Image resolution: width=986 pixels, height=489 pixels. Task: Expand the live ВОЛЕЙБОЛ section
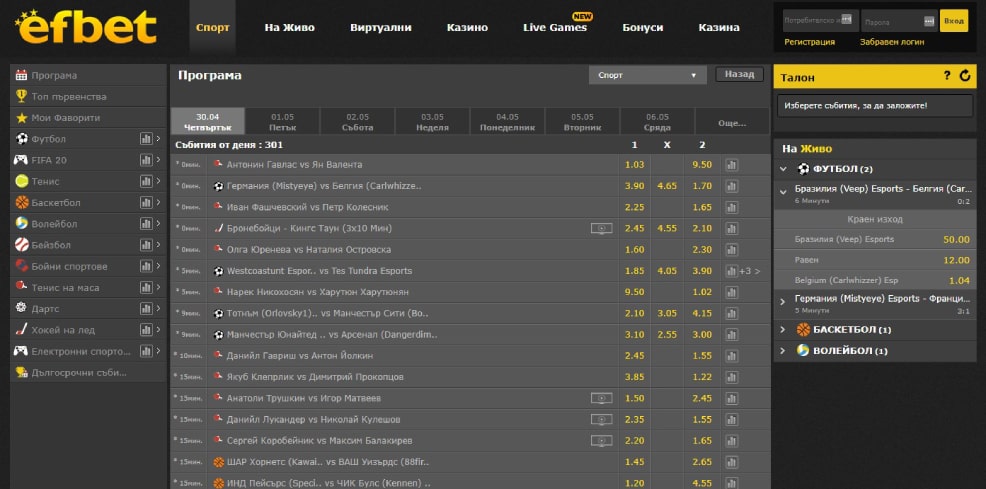click(x=784, y=351)
